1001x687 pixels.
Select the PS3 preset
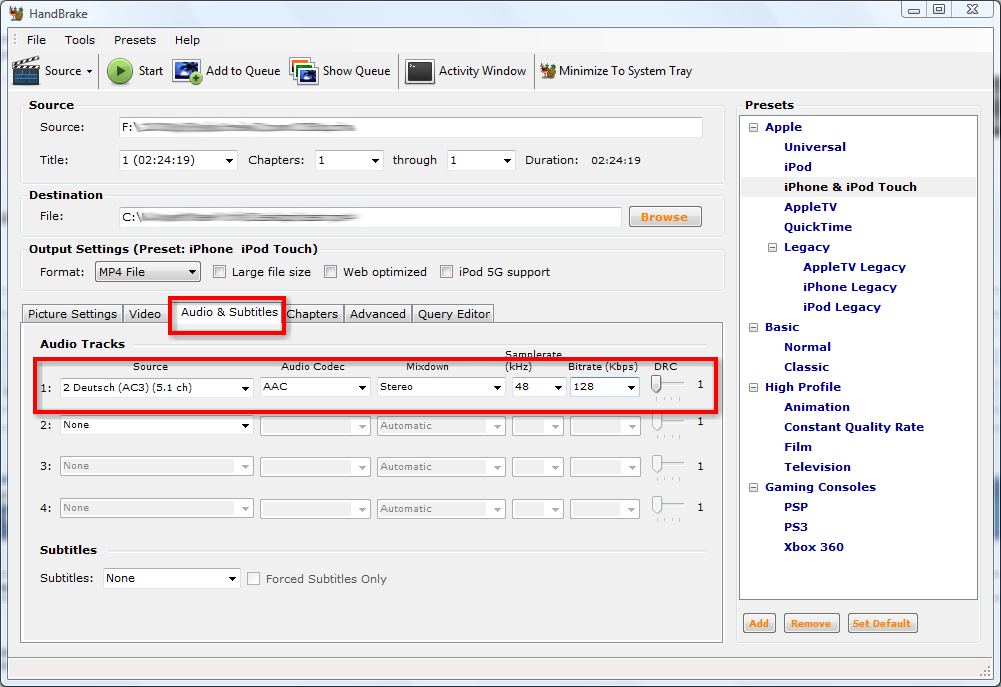(795, 527)
